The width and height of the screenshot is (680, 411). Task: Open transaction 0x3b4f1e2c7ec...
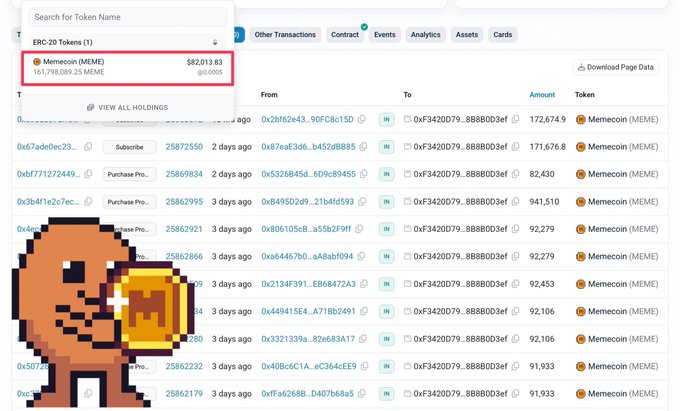click(x=48, y=202)
